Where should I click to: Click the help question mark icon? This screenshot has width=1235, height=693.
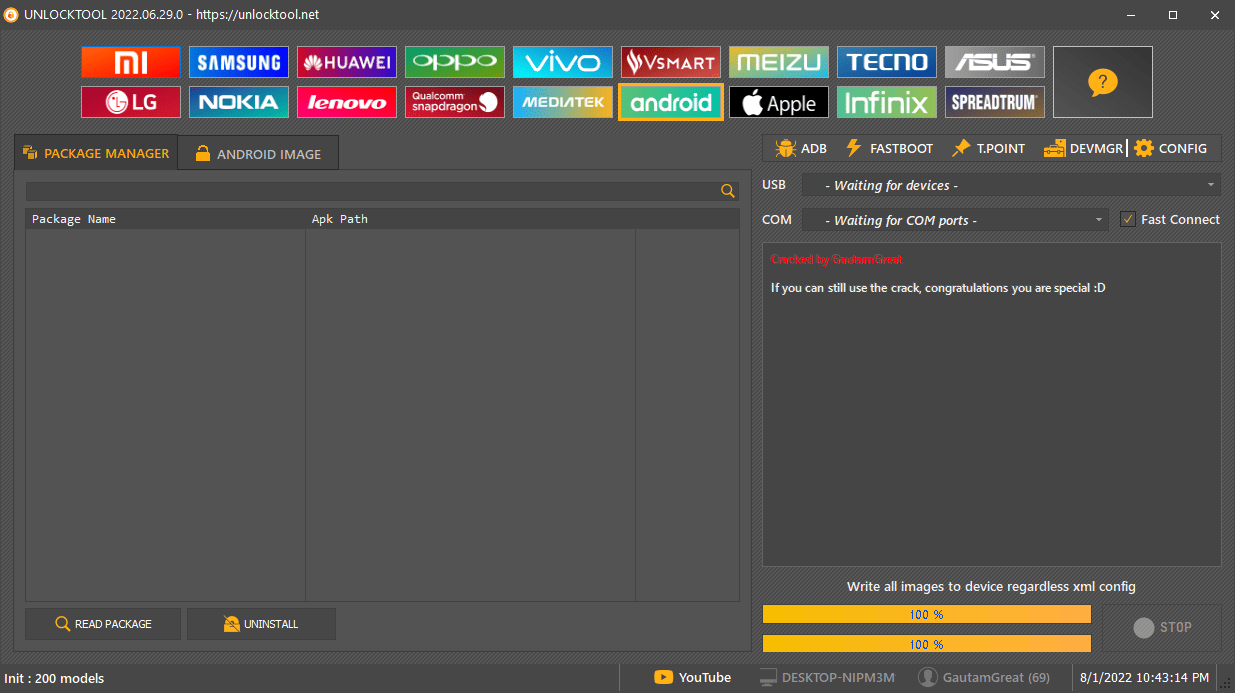point(1102,82)
